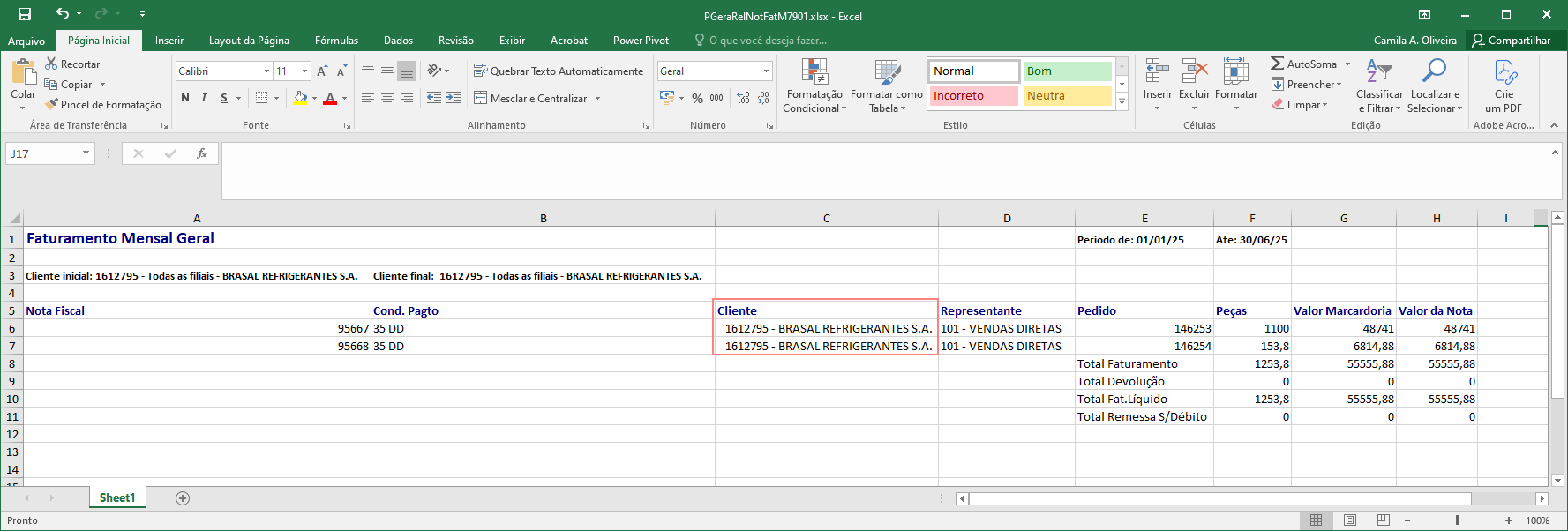Click the AutoSoma sigma icon

coord(1278,64)
